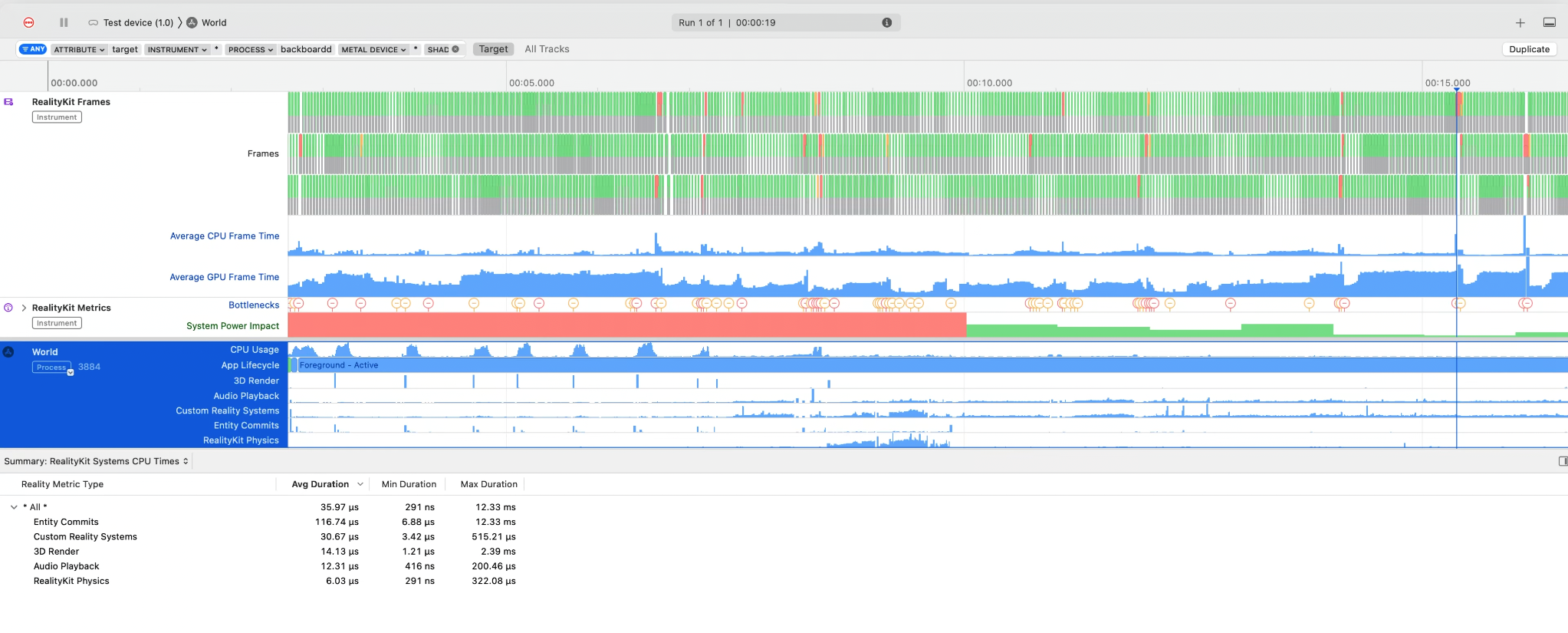Click the Run 1 of 1 status field

786,22
